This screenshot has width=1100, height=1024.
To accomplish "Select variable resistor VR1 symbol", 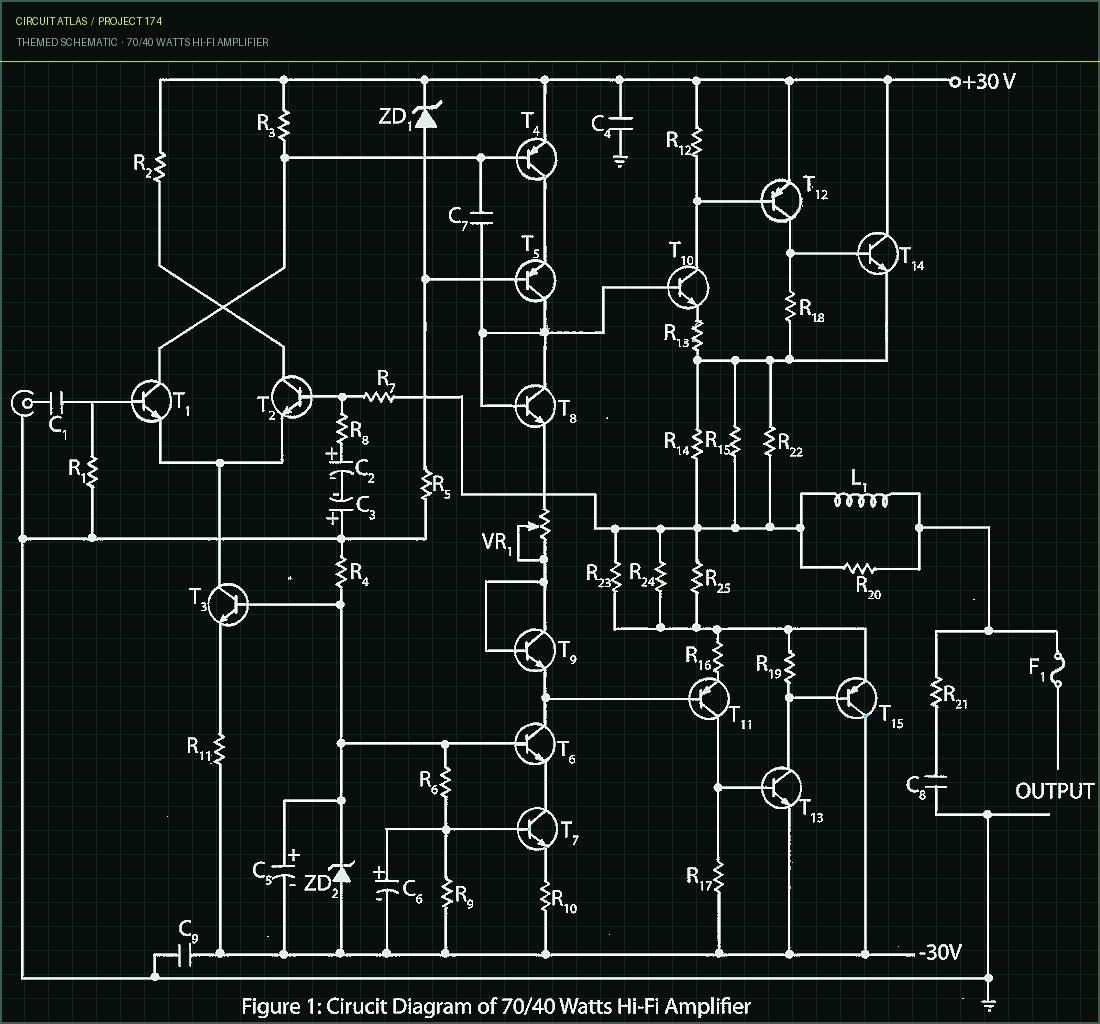I will pos(535,535).
